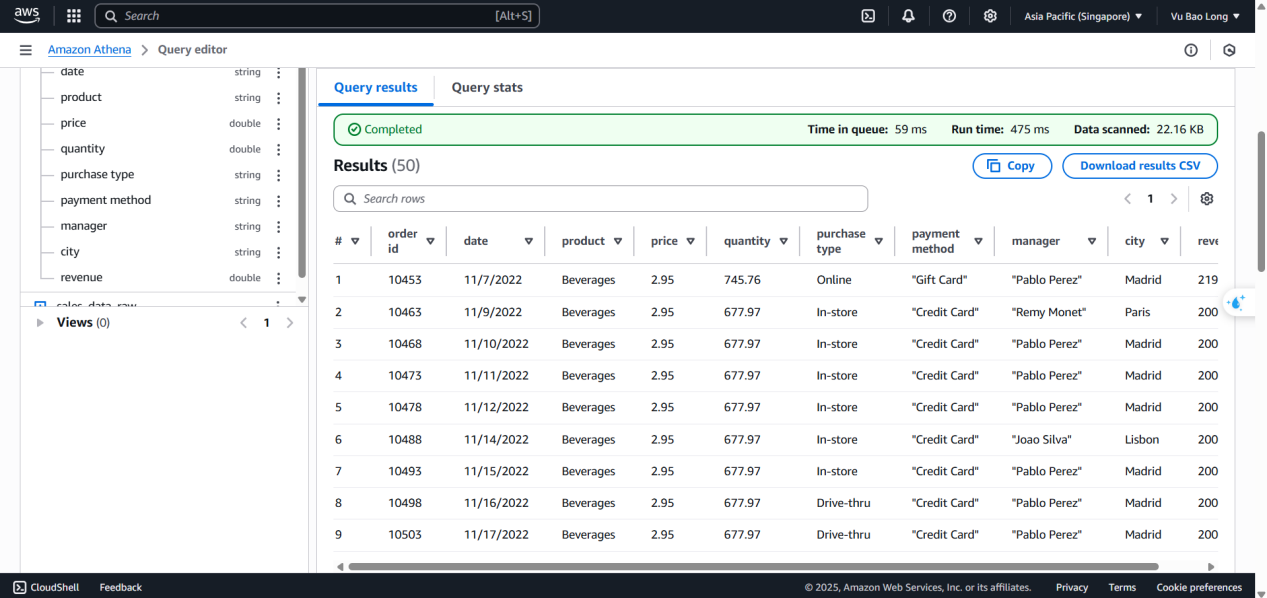Viewport: 1267px width, 598px height.
Task: Open the notifications bell
Action: [908, 16]
